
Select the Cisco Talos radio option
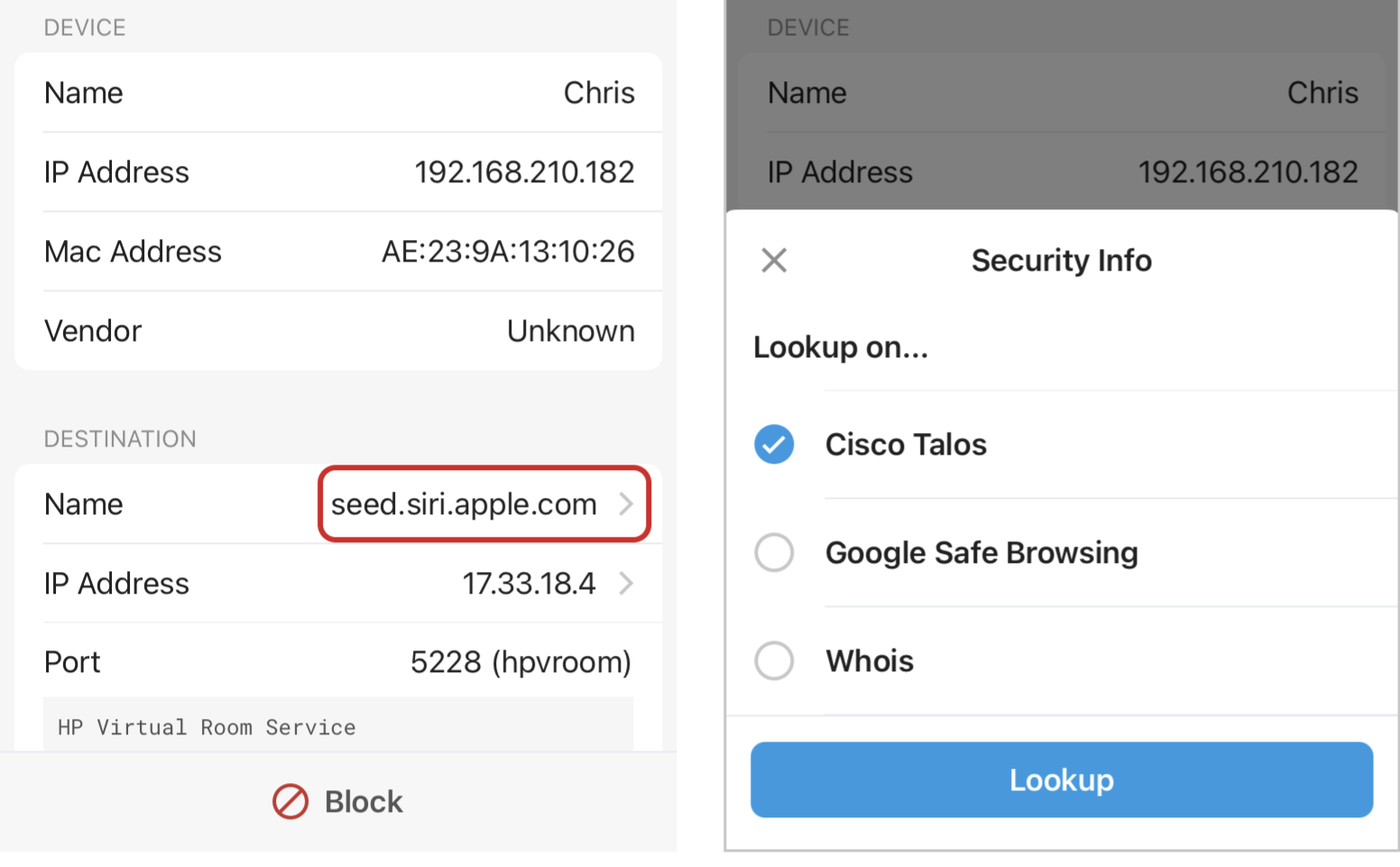coord(774,444)
